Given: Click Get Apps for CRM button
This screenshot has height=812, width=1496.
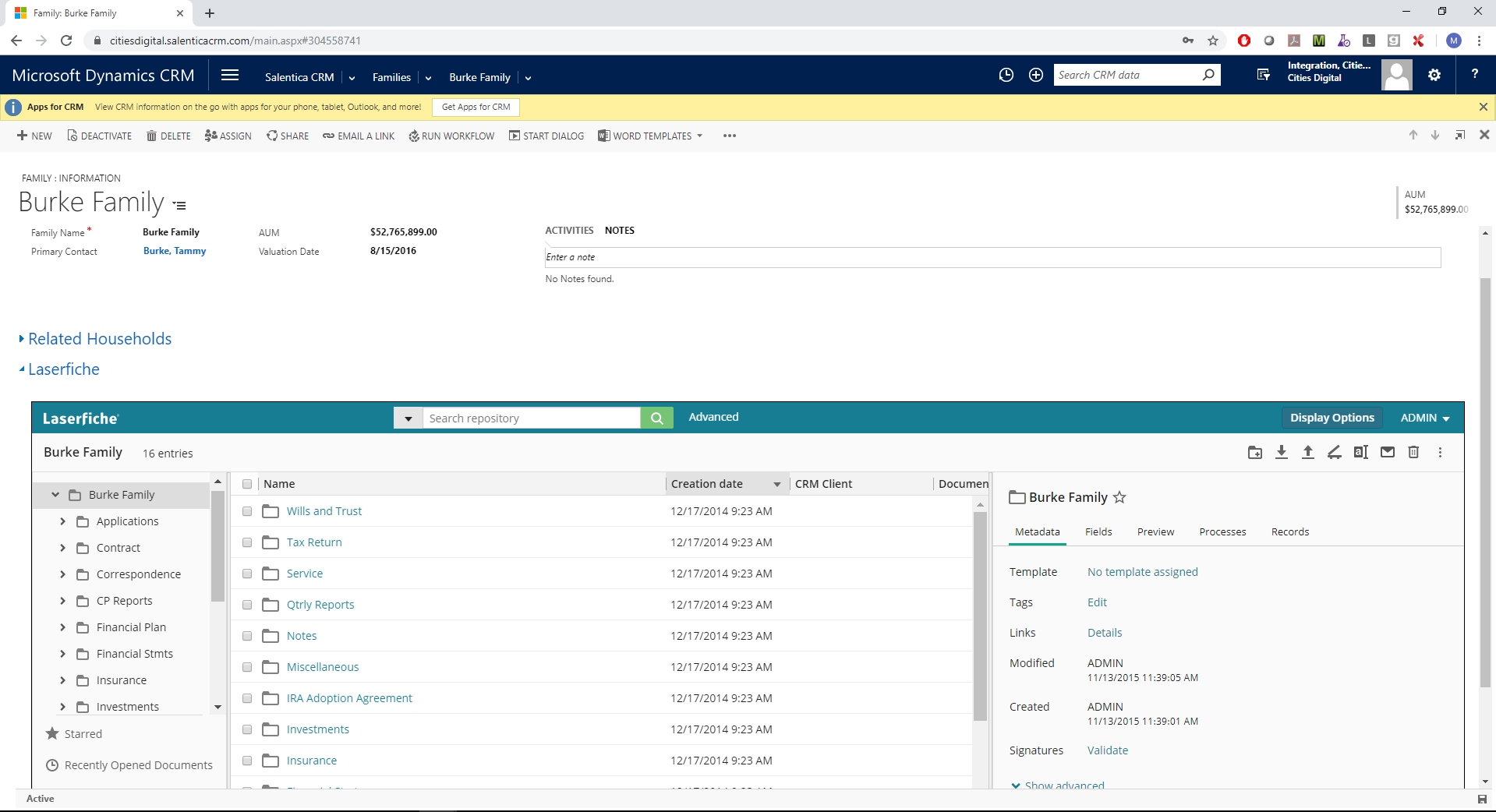Looking at the screenshot, I should 476,107.
